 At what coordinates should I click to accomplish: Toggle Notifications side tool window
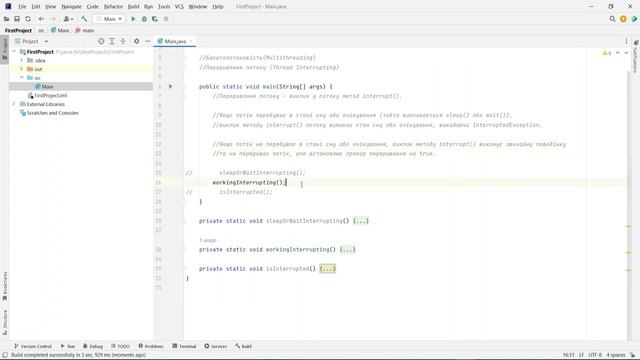click(x=636, y=56)
